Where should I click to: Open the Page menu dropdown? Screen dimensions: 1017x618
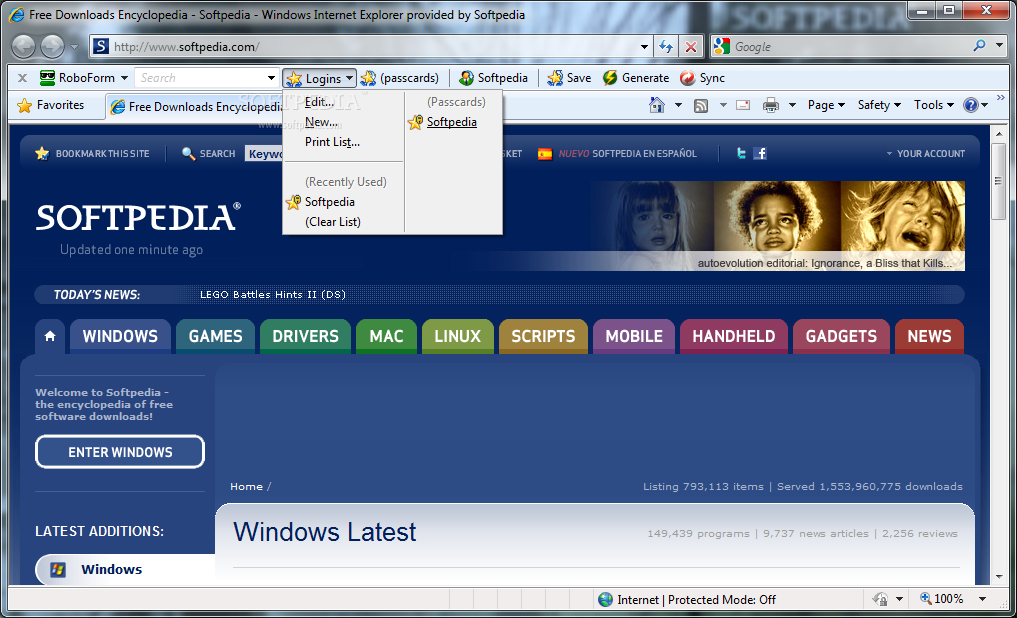[x=826, y=105]
